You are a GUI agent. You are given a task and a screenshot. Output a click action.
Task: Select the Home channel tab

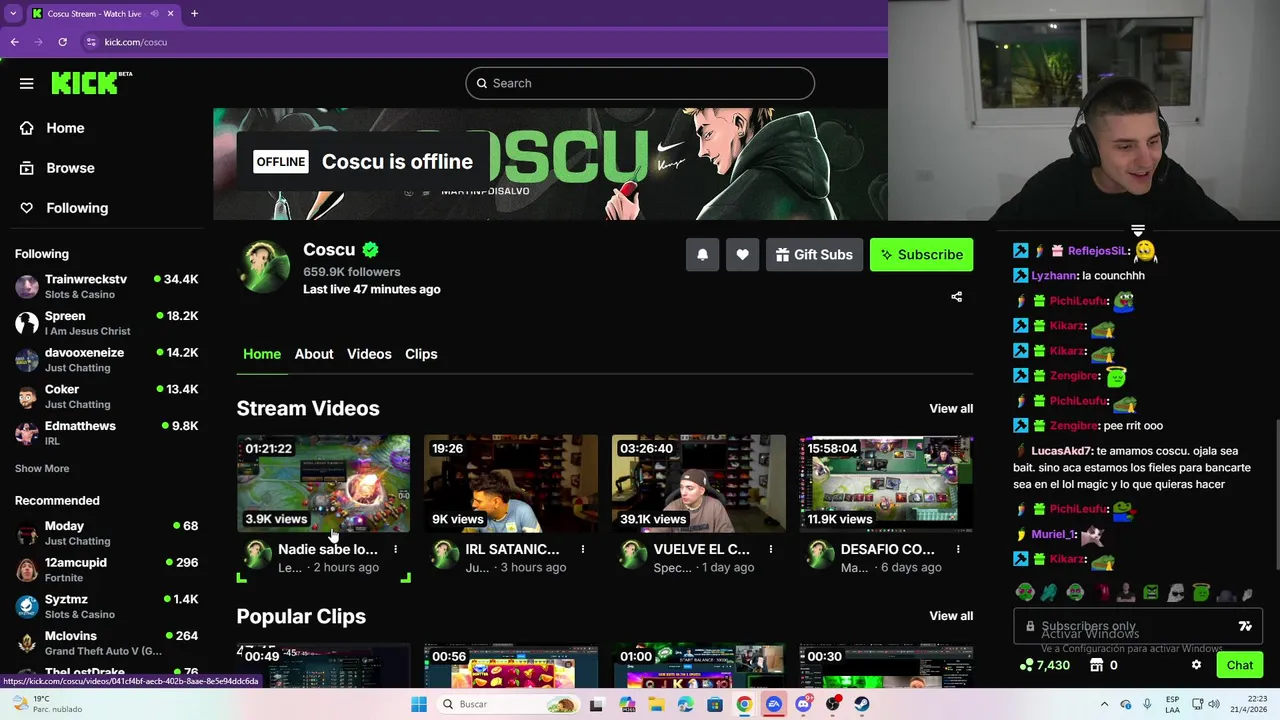point(262,354)
